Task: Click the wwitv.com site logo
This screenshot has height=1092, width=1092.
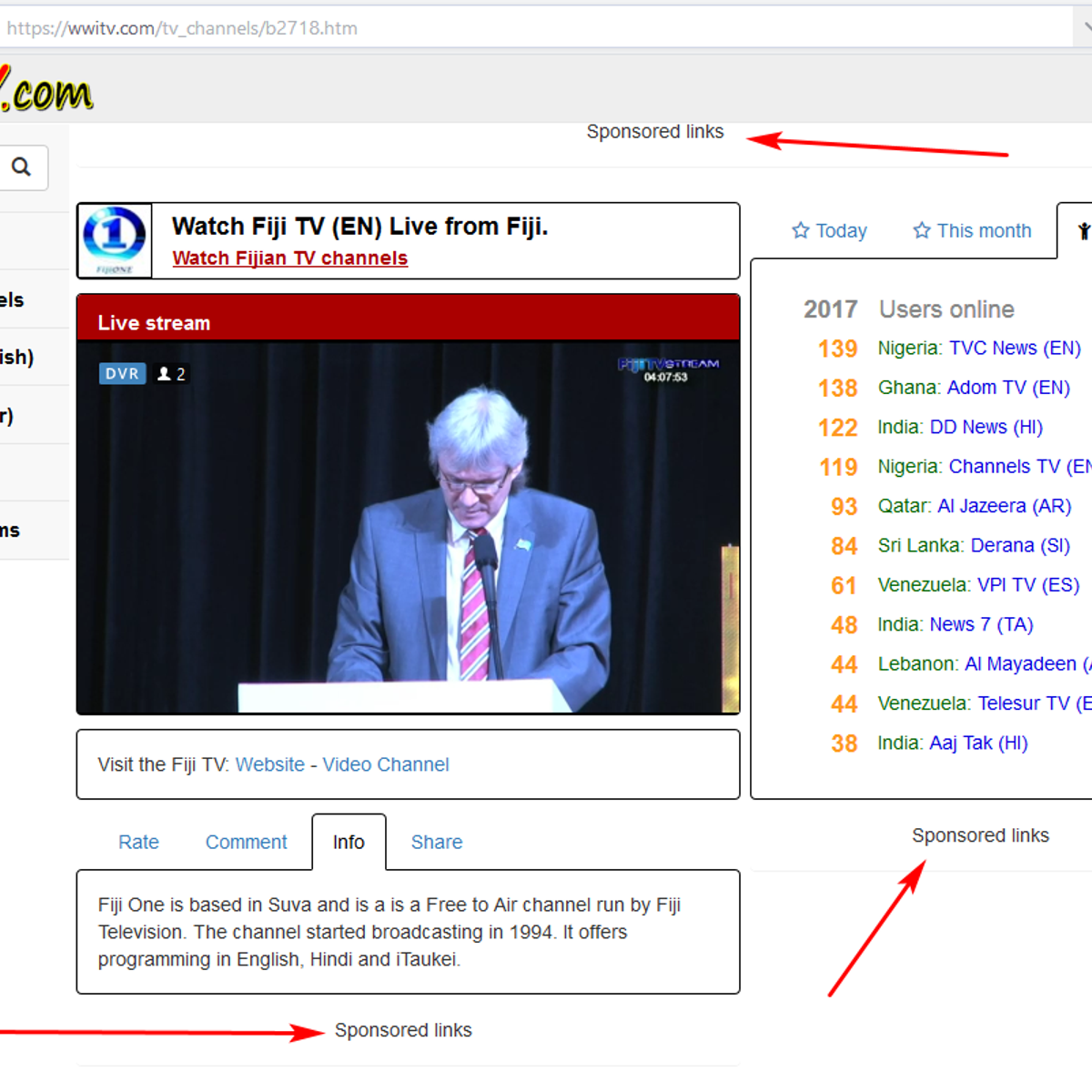Action: click(47, 88)
